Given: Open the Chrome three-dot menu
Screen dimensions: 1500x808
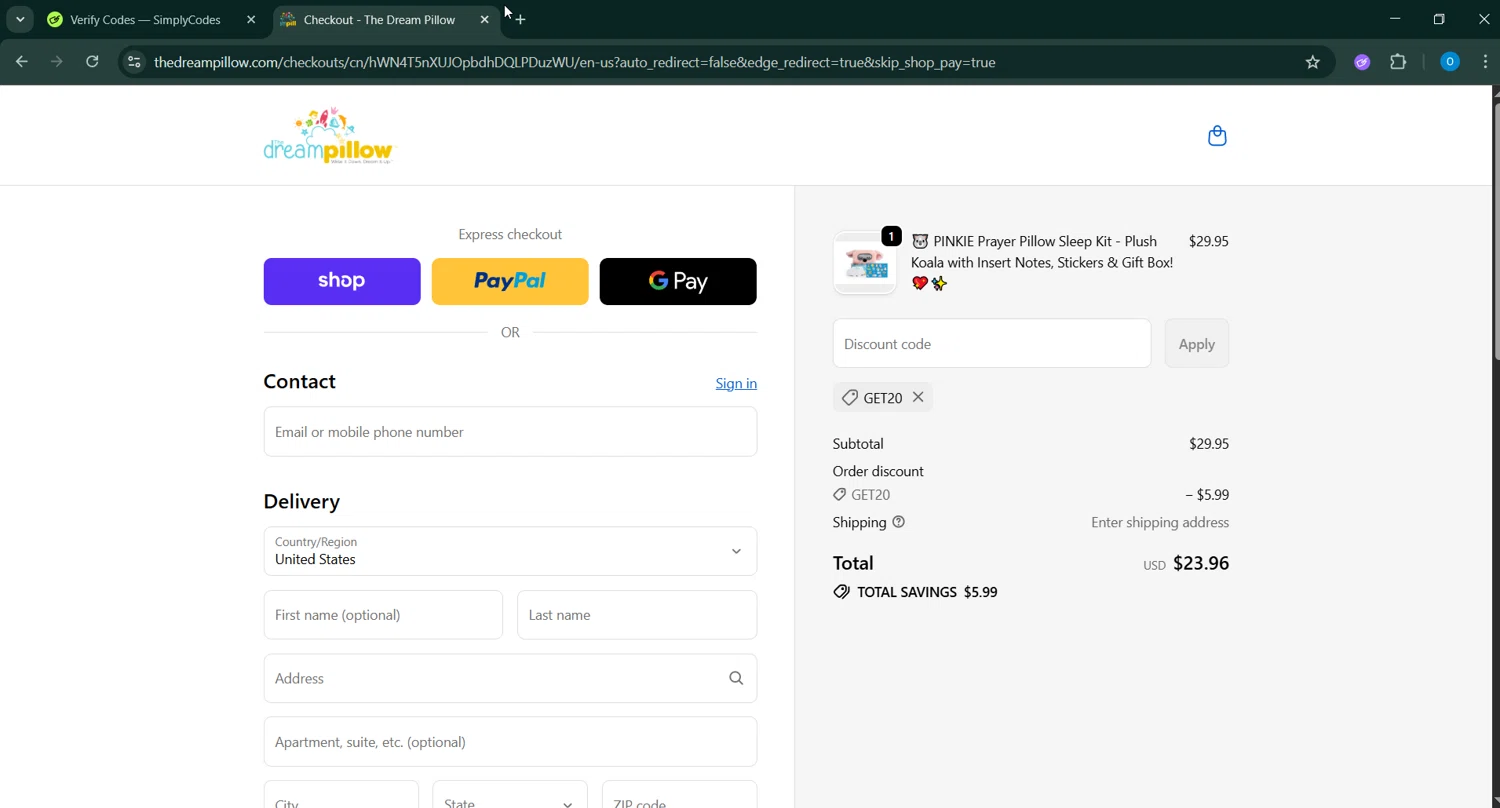Looking at the screenshot, I should 1485,62.
